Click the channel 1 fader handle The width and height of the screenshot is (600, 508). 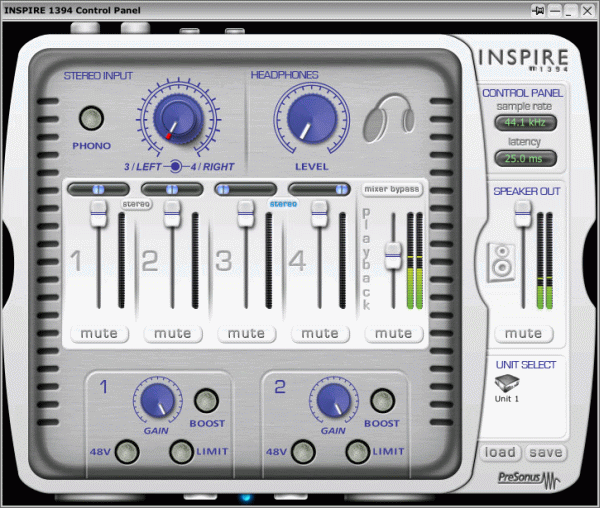98,213
